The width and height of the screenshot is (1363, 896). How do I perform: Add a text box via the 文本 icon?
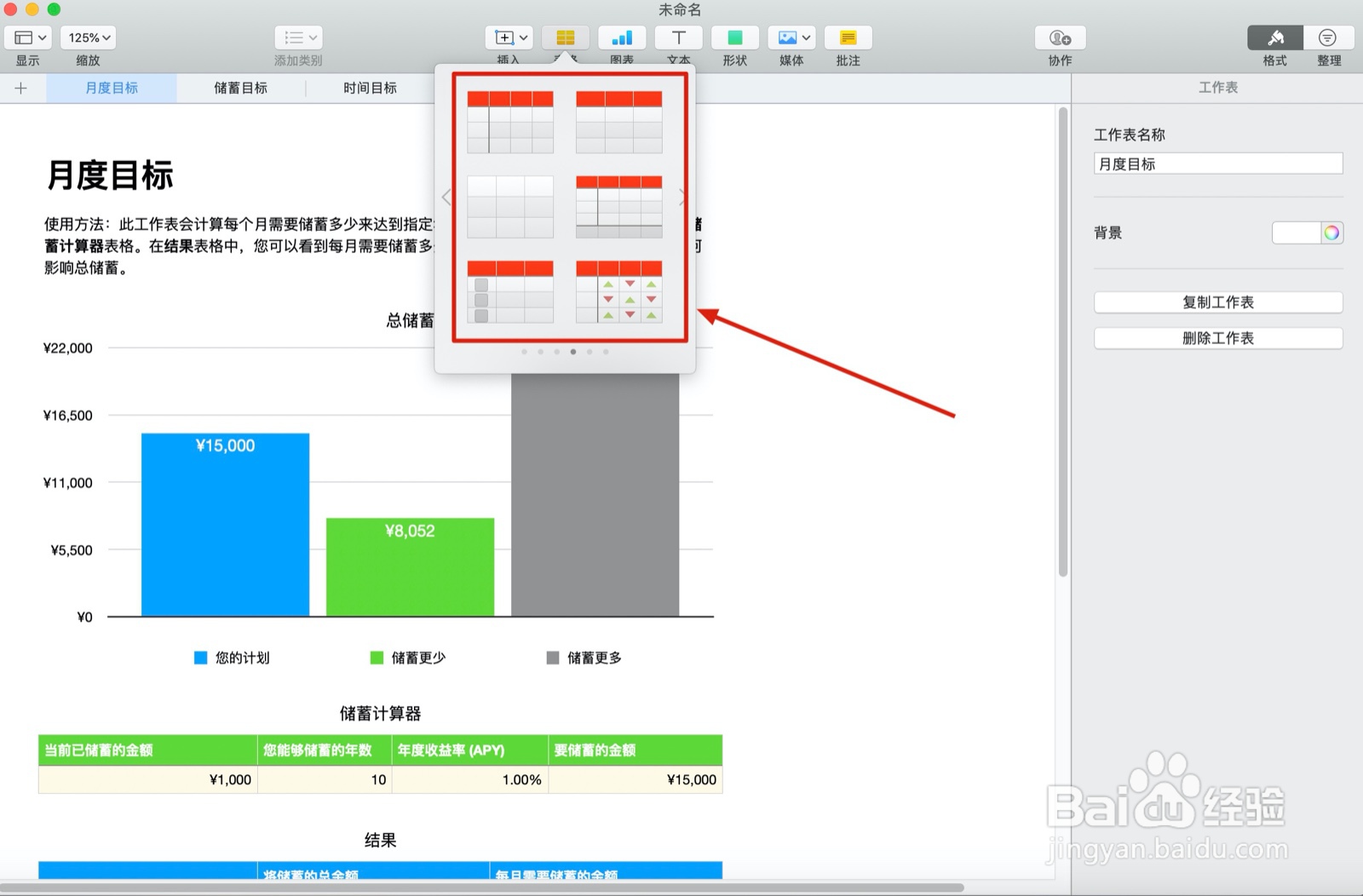pos(678,37)
